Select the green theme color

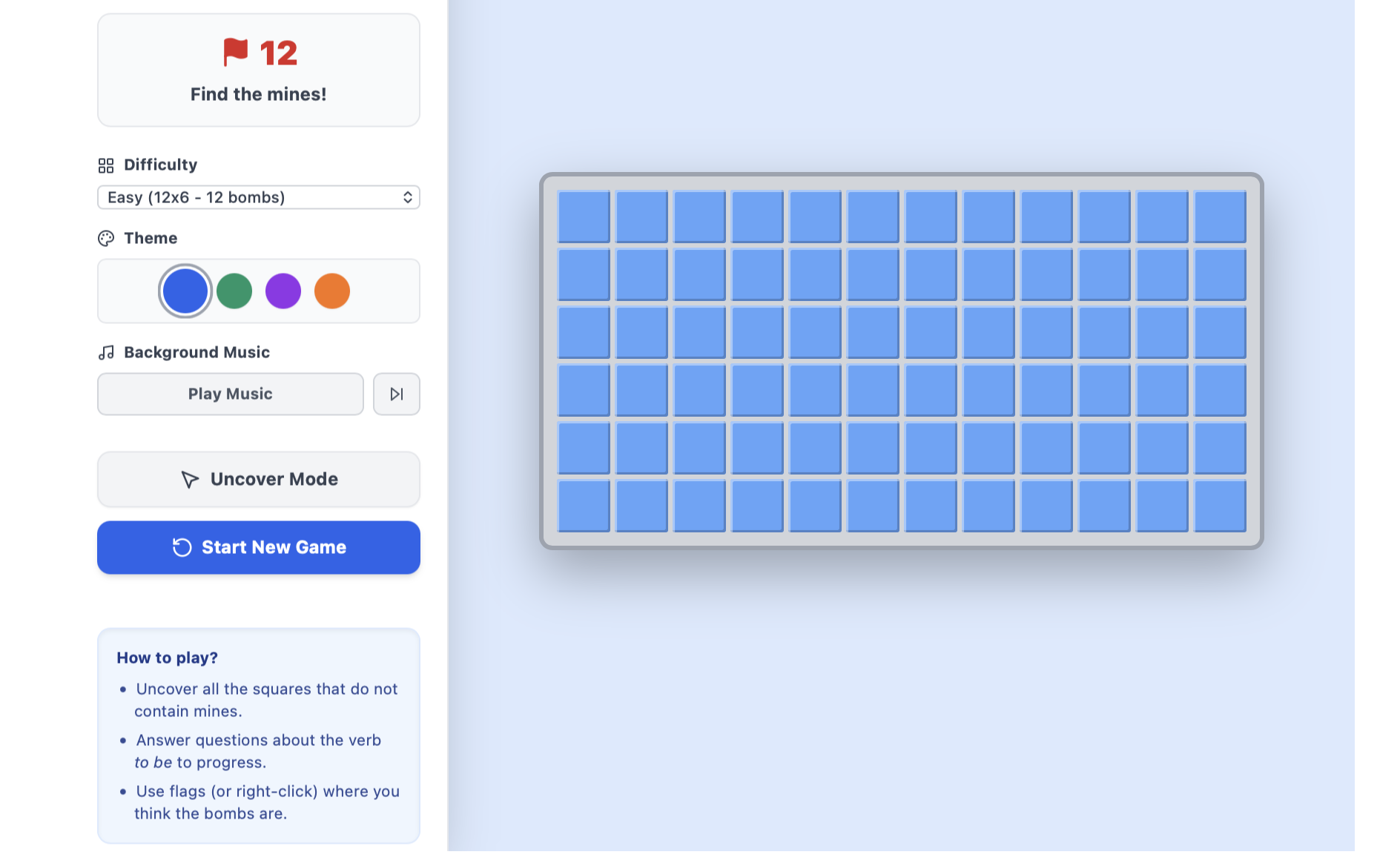pos(234,291)
